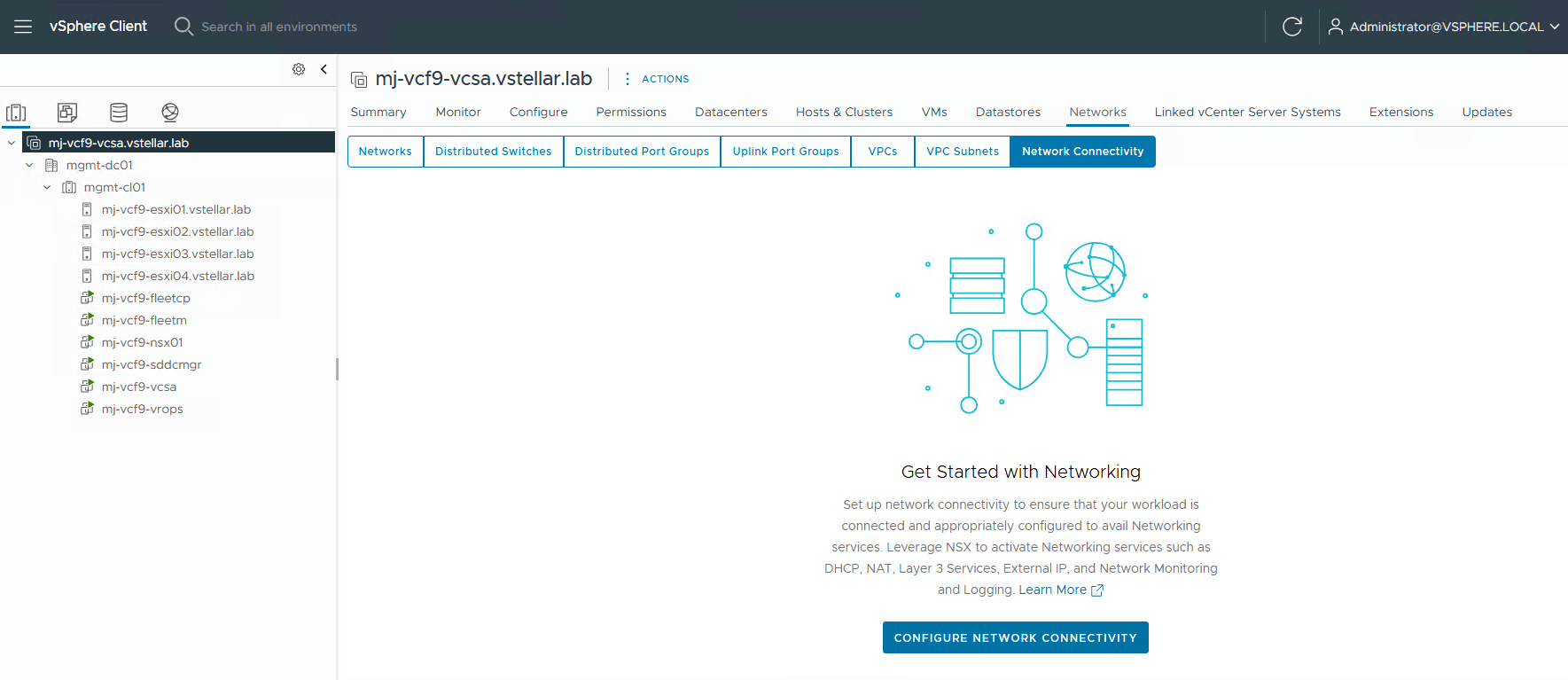The image size is (1568, 680).
Task: Click datacenter icon beside mgmt-dc01
Action: tap(51, 165)
